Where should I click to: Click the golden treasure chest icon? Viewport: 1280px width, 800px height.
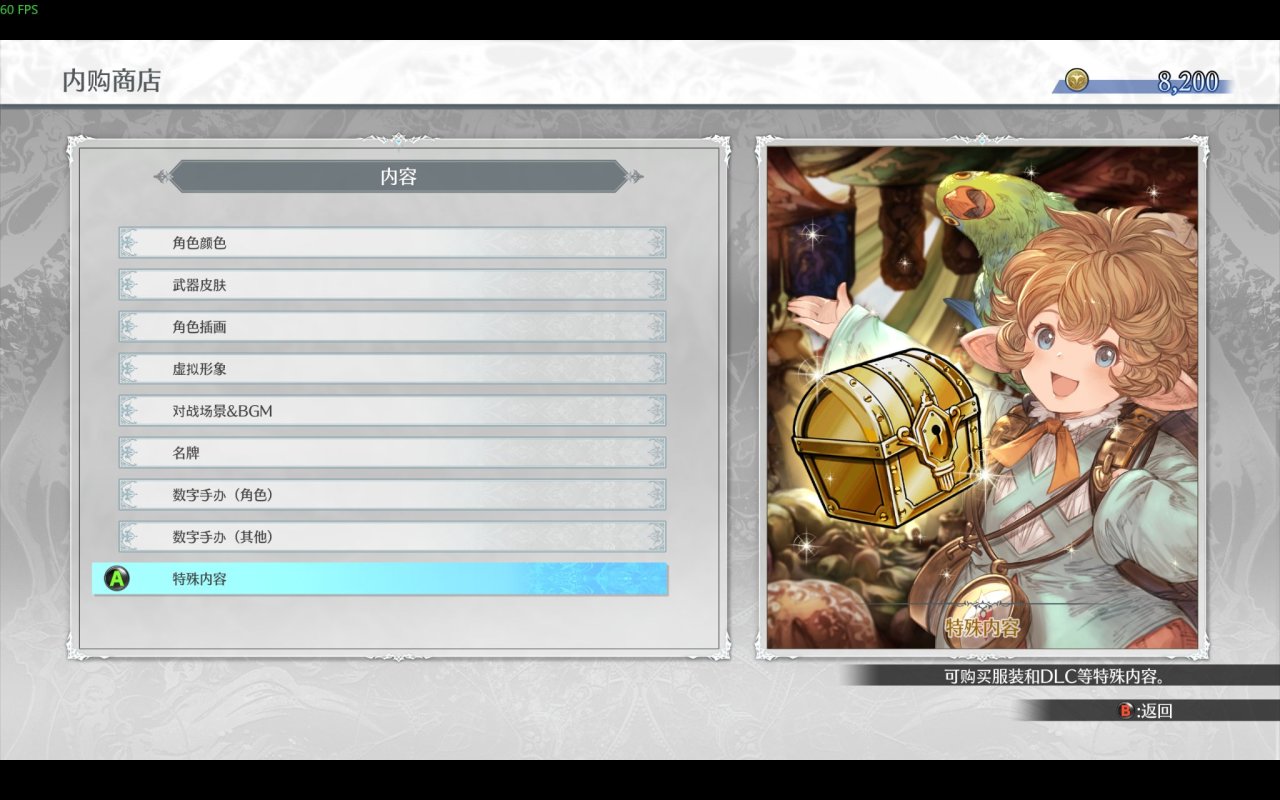888,436
